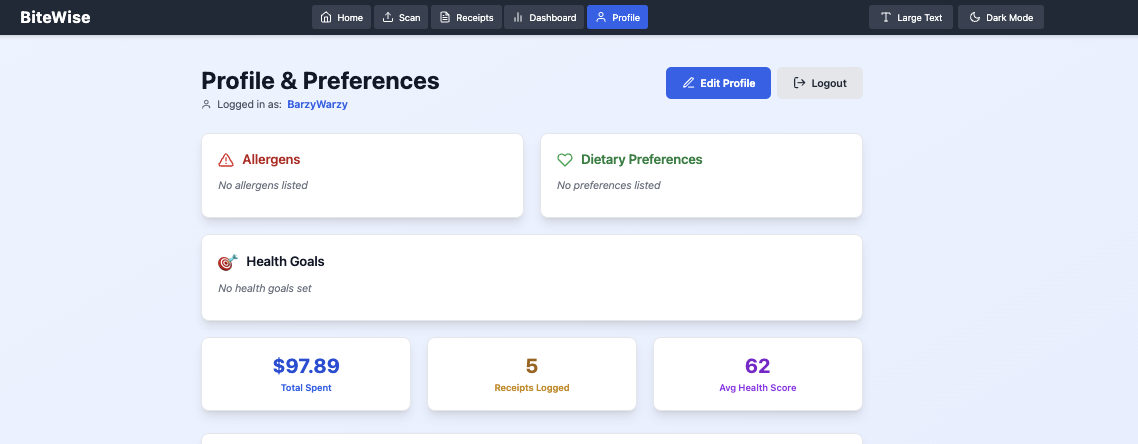
Task: Click the house icon in Home tab
Action: (x=326, y=17)
